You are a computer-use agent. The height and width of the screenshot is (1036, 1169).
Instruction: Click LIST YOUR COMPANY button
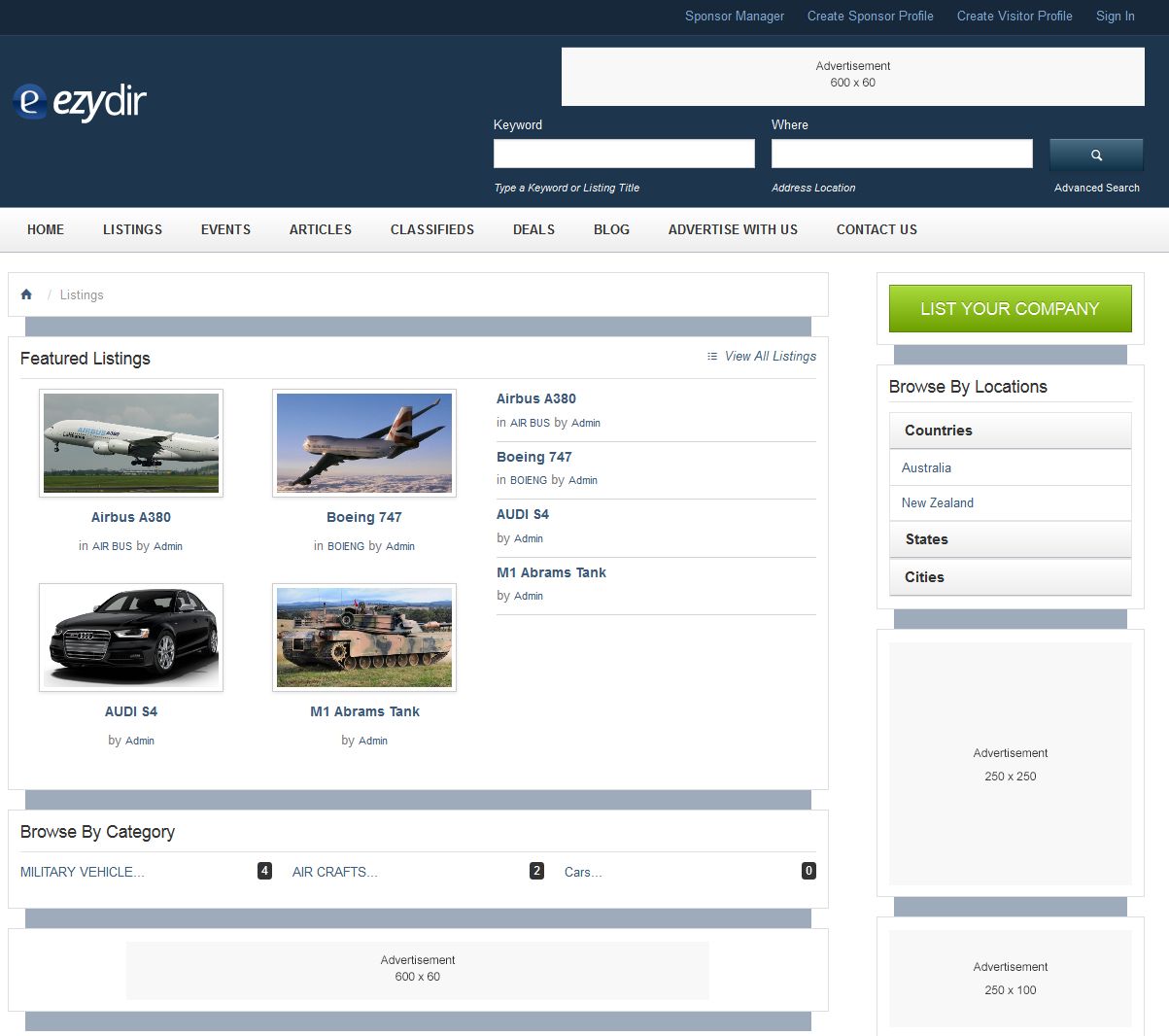coord(1011,308)
